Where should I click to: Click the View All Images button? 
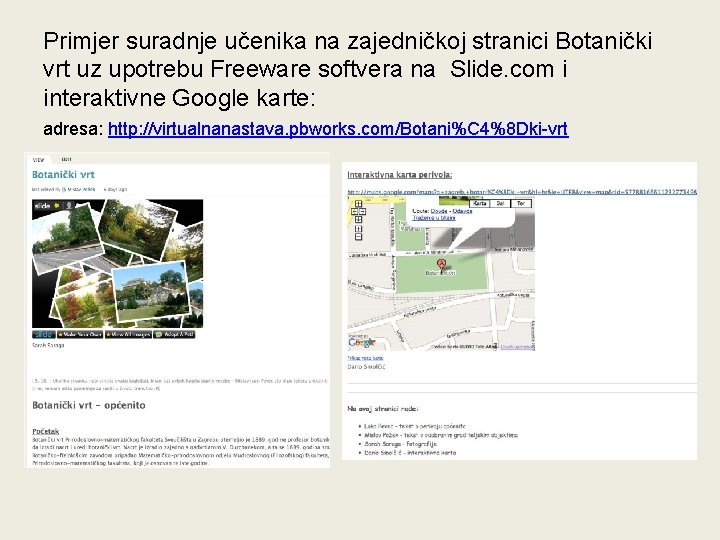128,334
